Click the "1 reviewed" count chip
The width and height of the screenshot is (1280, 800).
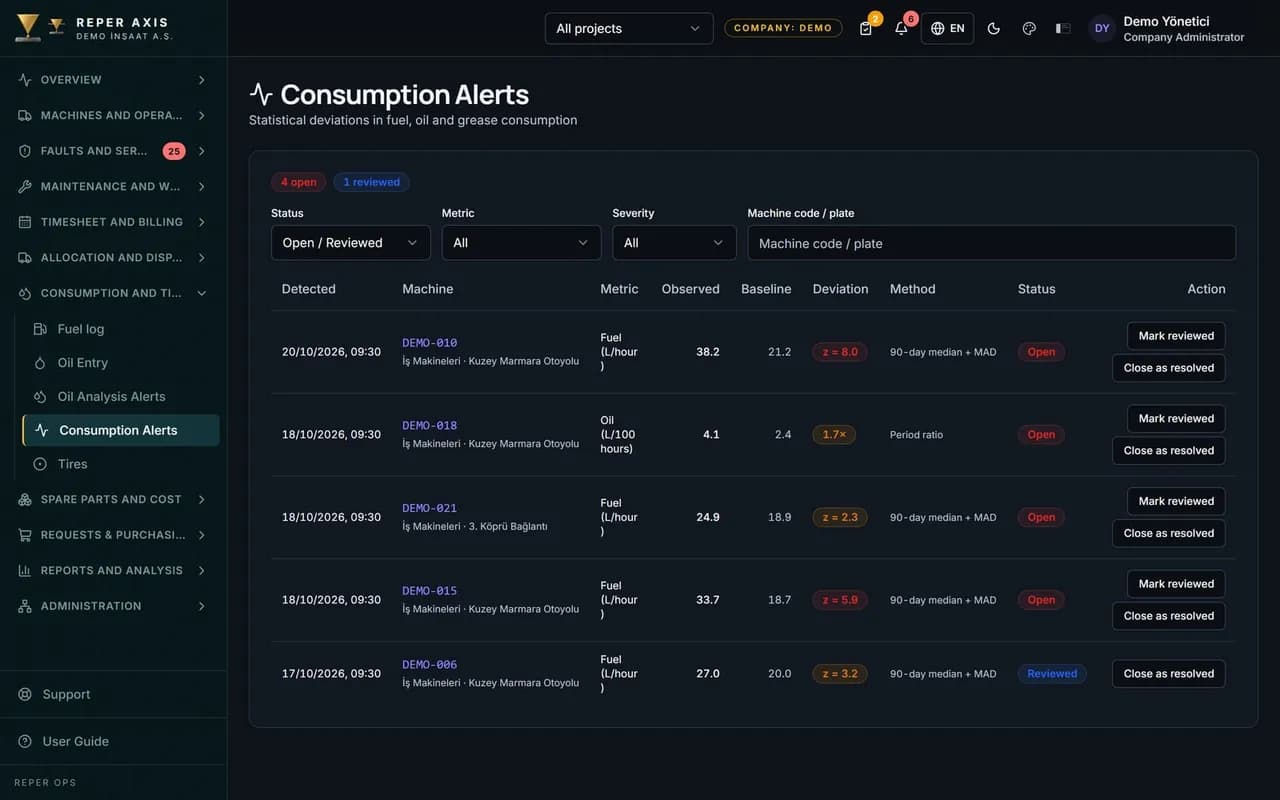pos(372,182)
